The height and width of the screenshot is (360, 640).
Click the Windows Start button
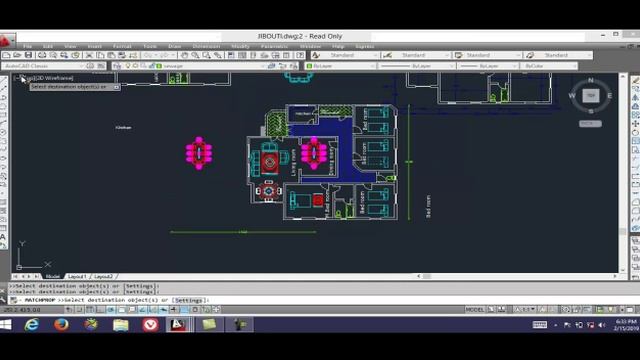click(6, 325)
